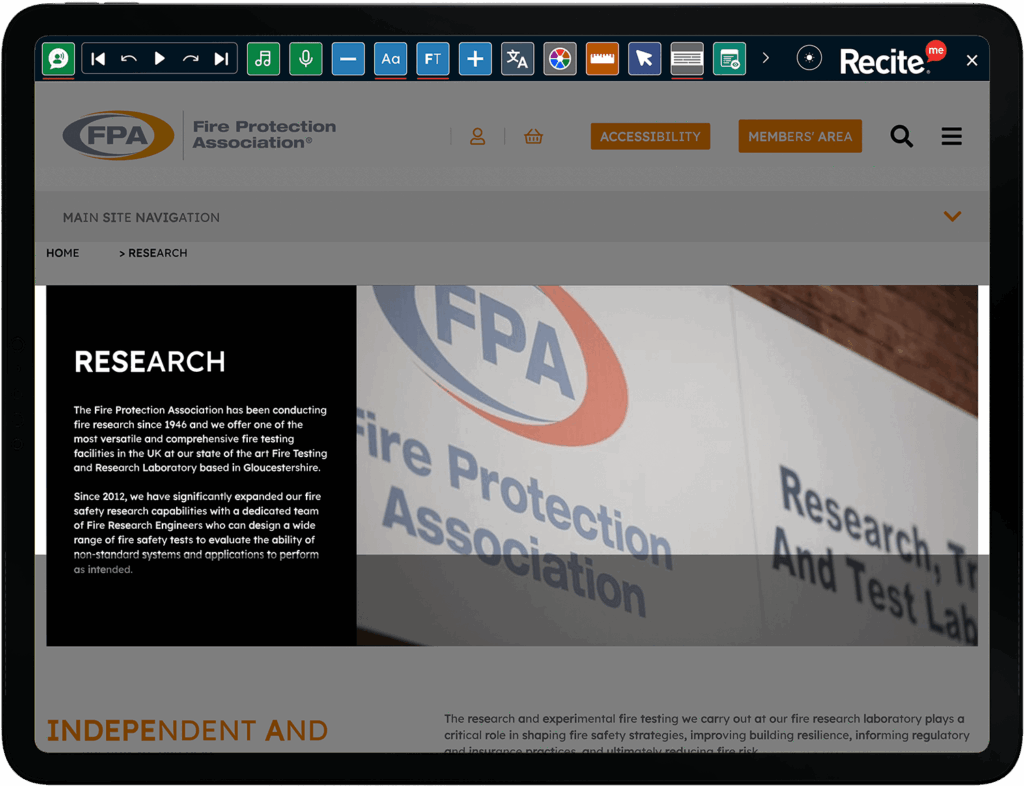Image resolution: width=1024 pixels, height=786 pixels.
Task: Click the circular brightness settings icon
Action: click(x=809, y=59)
